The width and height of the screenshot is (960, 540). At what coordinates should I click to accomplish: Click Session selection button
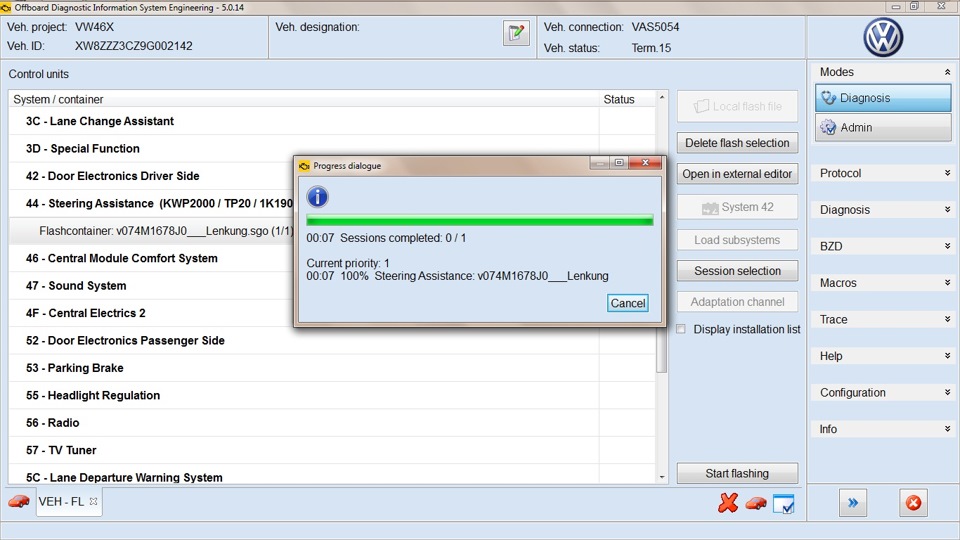(737, 271)
